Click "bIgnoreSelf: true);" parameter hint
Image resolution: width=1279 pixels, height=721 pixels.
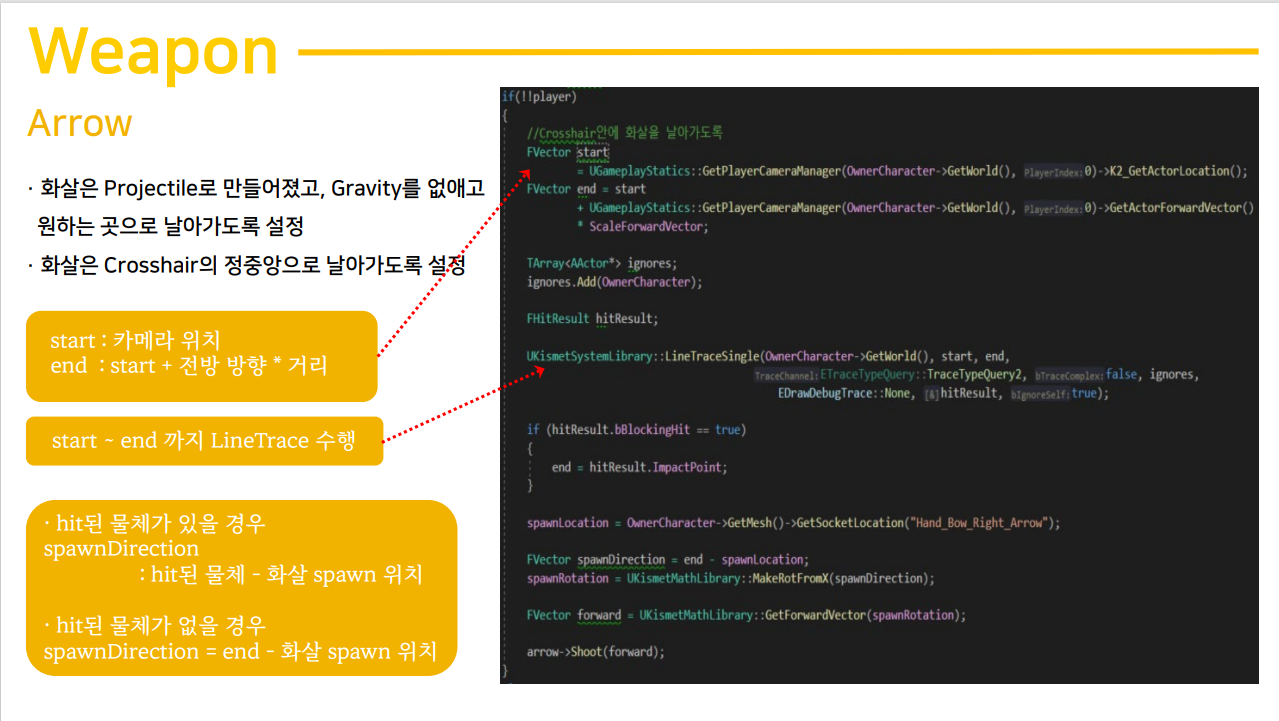pos(1060,393)
